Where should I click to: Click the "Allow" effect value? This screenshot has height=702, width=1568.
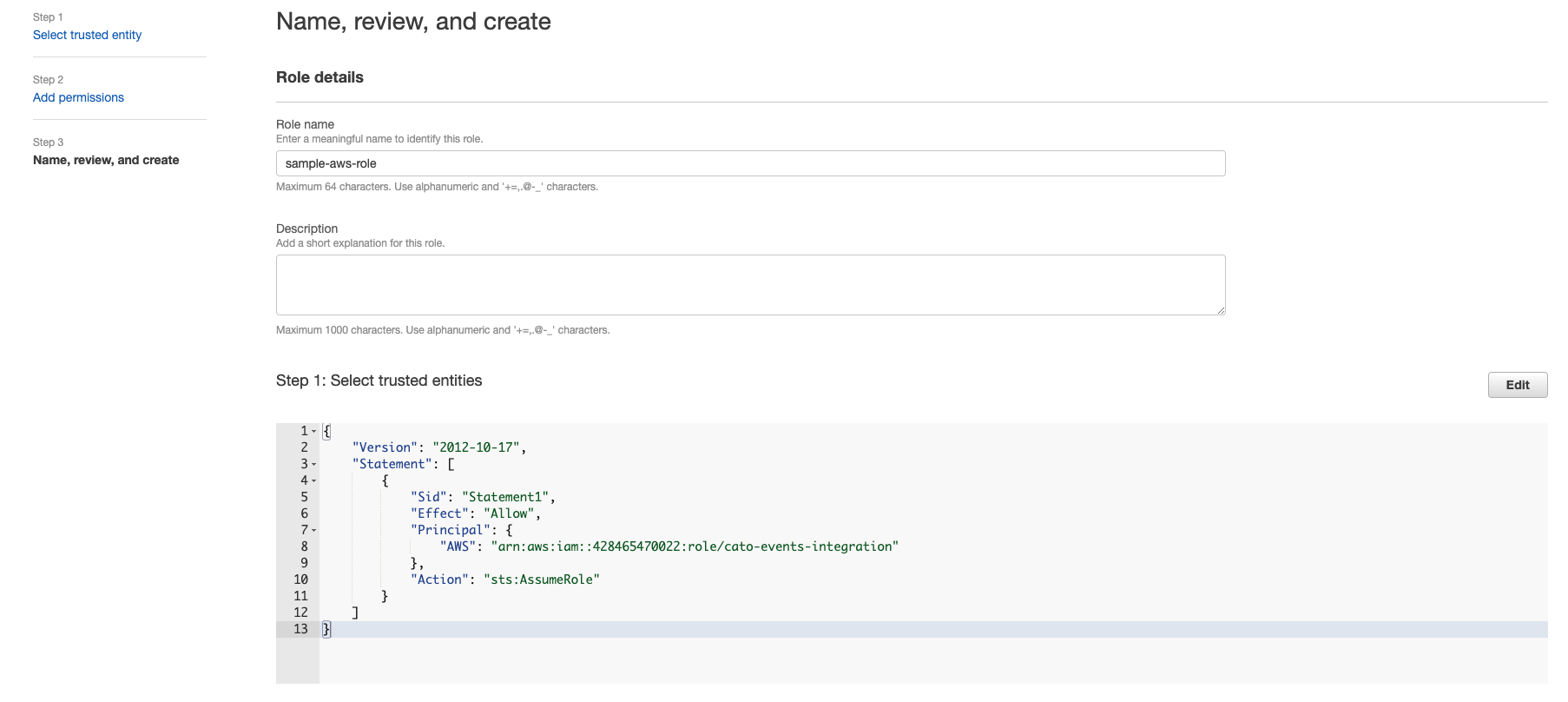[x=509, y=513]
